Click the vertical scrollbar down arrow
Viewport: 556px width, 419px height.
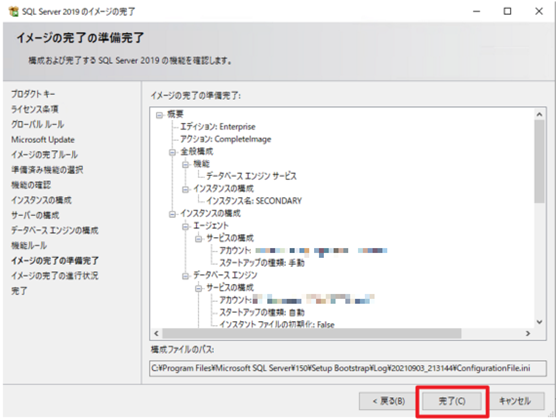[539, 322]
